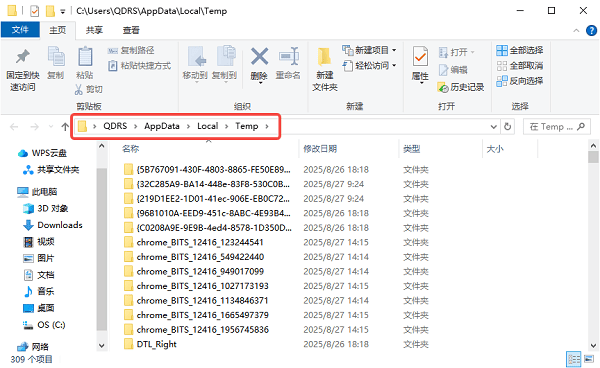
Task: Switch to the Share (共享) tab
Action: click(x=94, y=30)
